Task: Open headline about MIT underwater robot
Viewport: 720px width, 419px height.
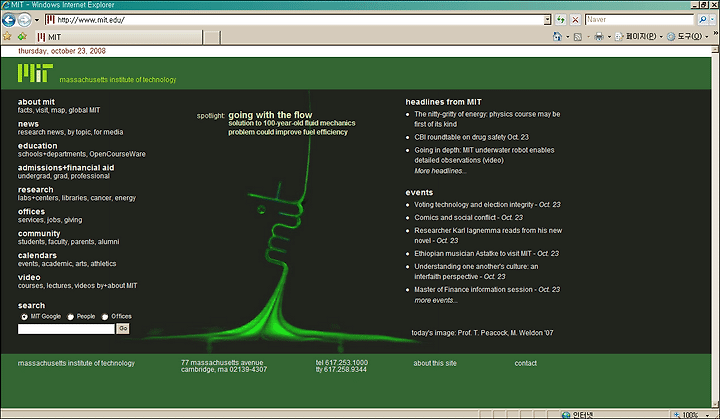Action: [x=484, y=155]
